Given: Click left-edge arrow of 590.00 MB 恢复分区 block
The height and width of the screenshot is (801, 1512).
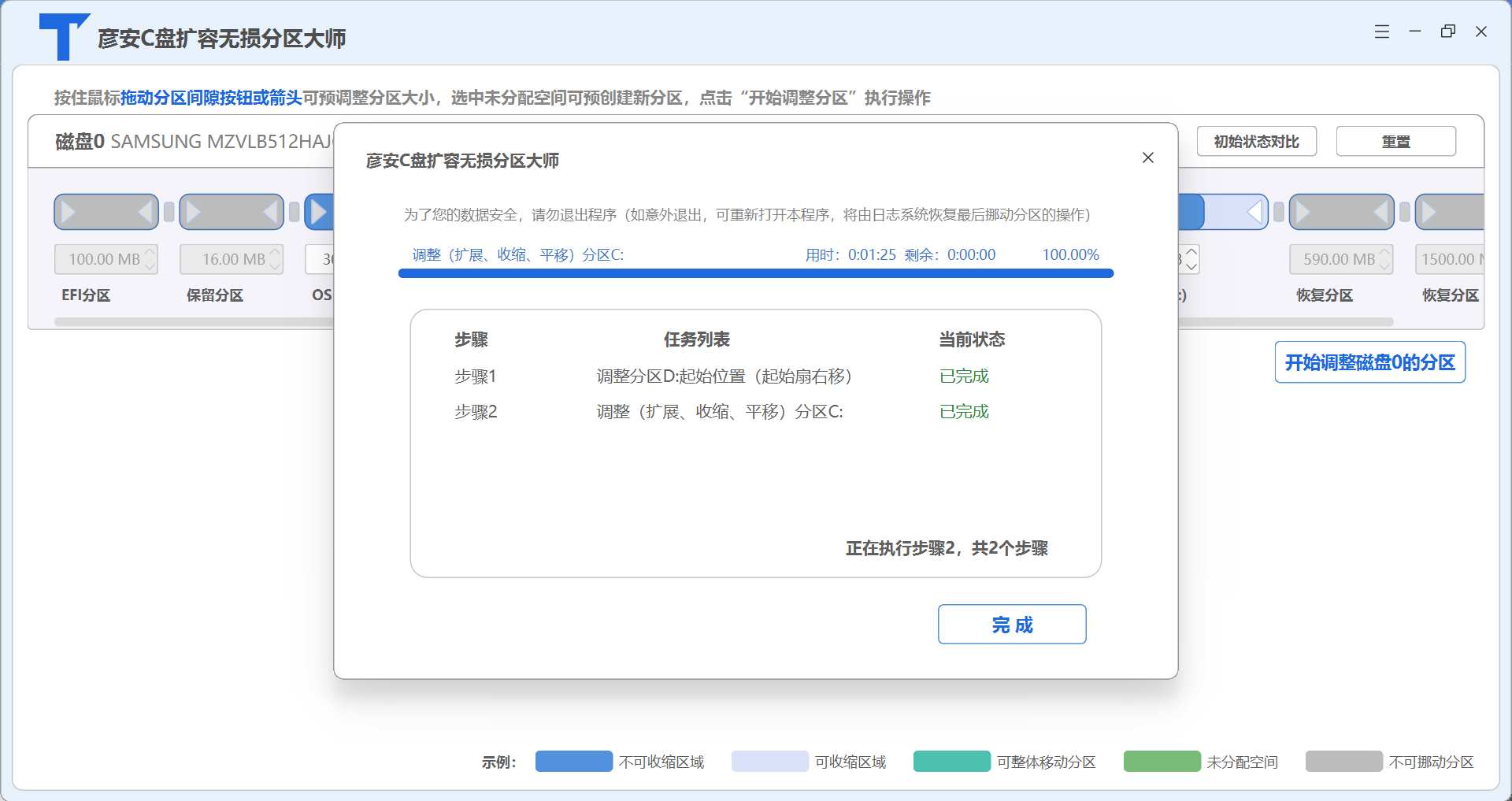Looking at the screenshot, I should click(1303, 212).
